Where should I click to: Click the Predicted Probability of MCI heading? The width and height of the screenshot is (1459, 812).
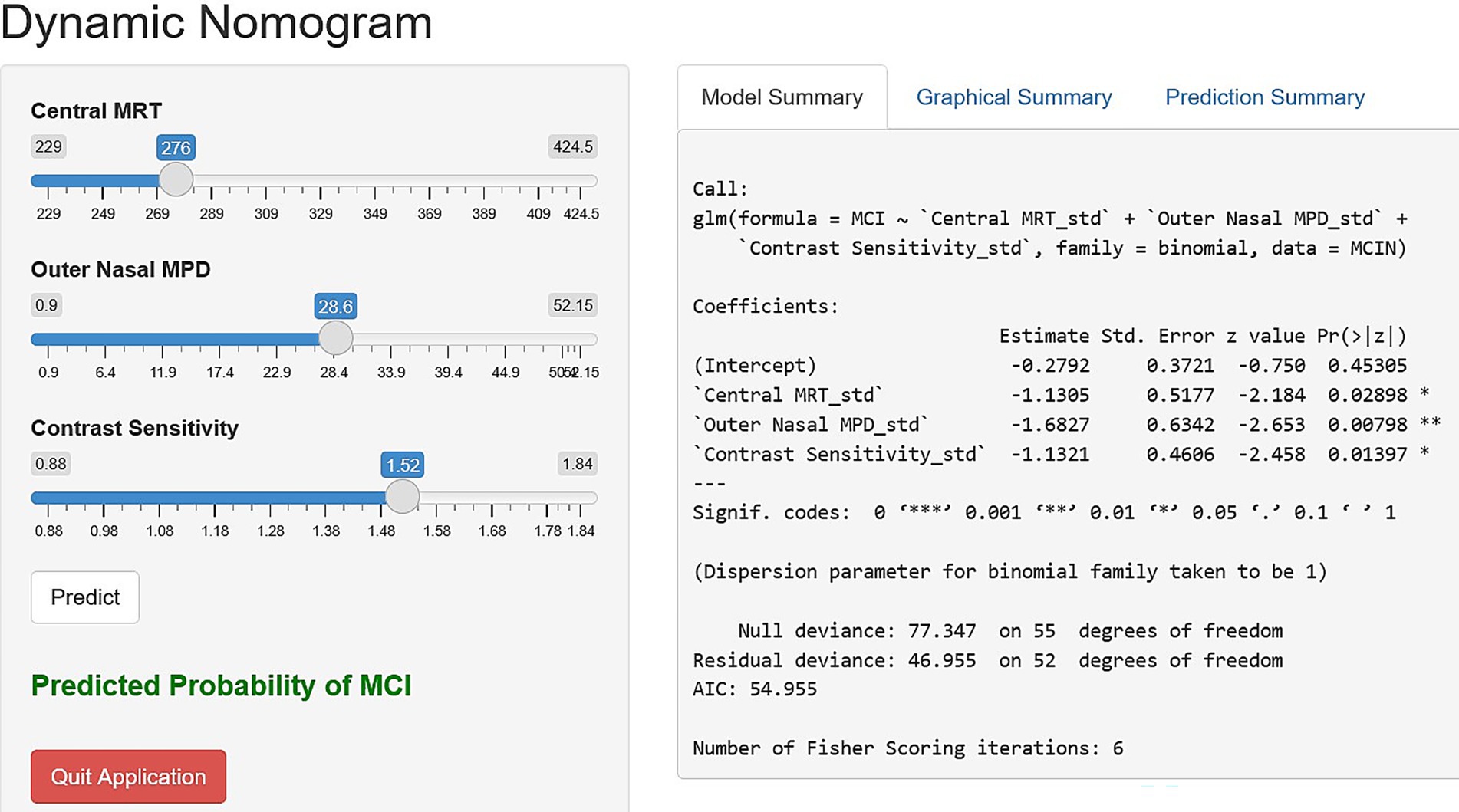[221, 685]
